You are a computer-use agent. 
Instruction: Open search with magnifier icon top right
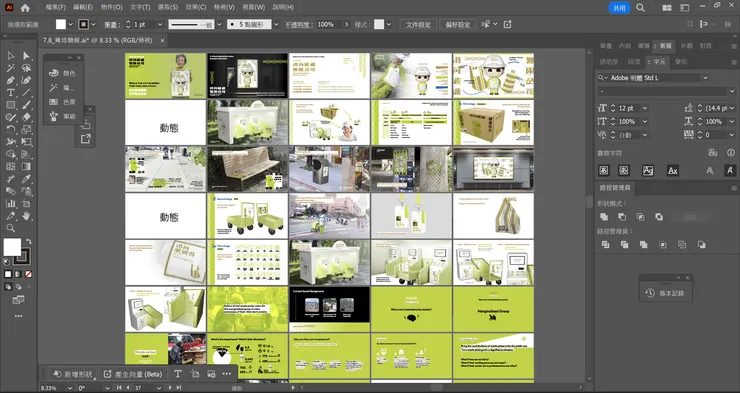pos(640,8)
